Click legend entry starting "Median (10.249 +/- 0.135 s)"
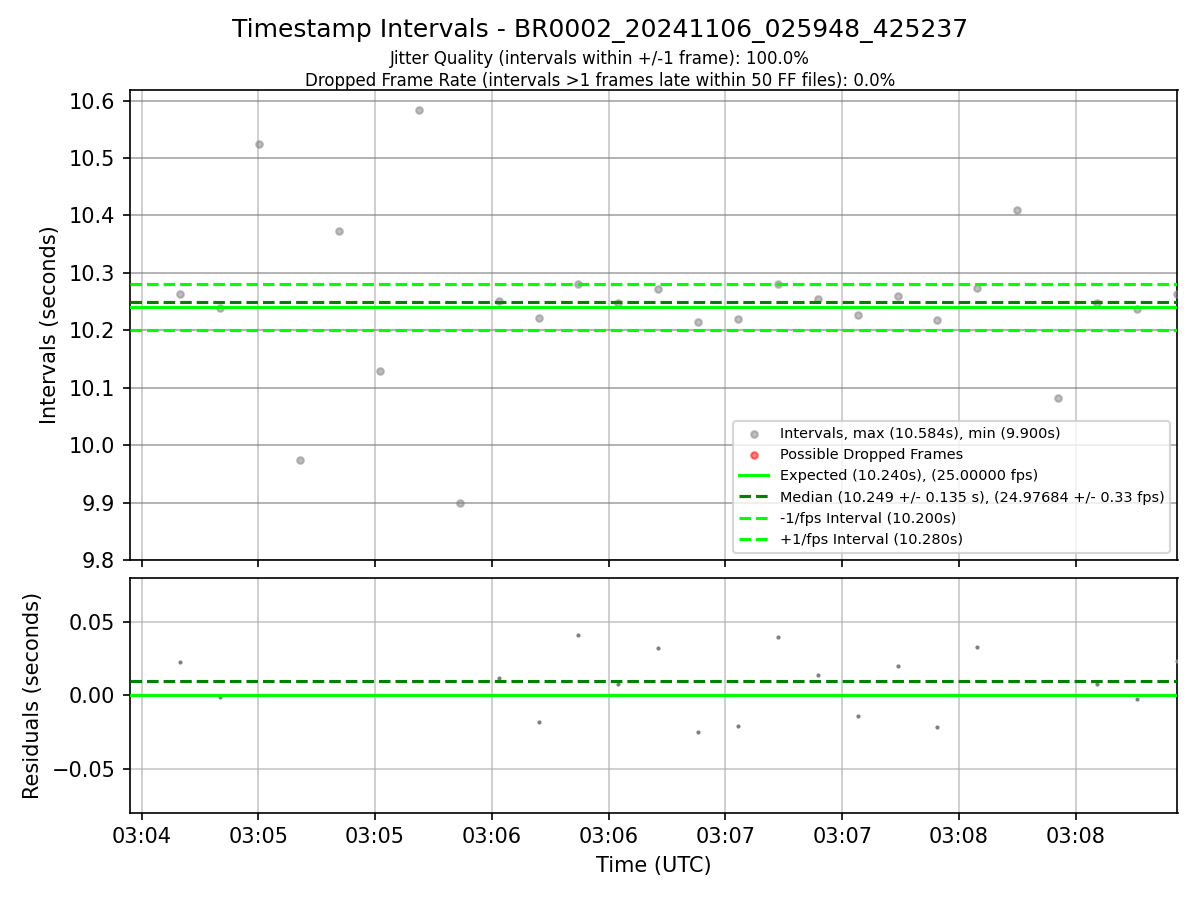The width and height of the screenshot is (1200, 900). click(971, 496)
